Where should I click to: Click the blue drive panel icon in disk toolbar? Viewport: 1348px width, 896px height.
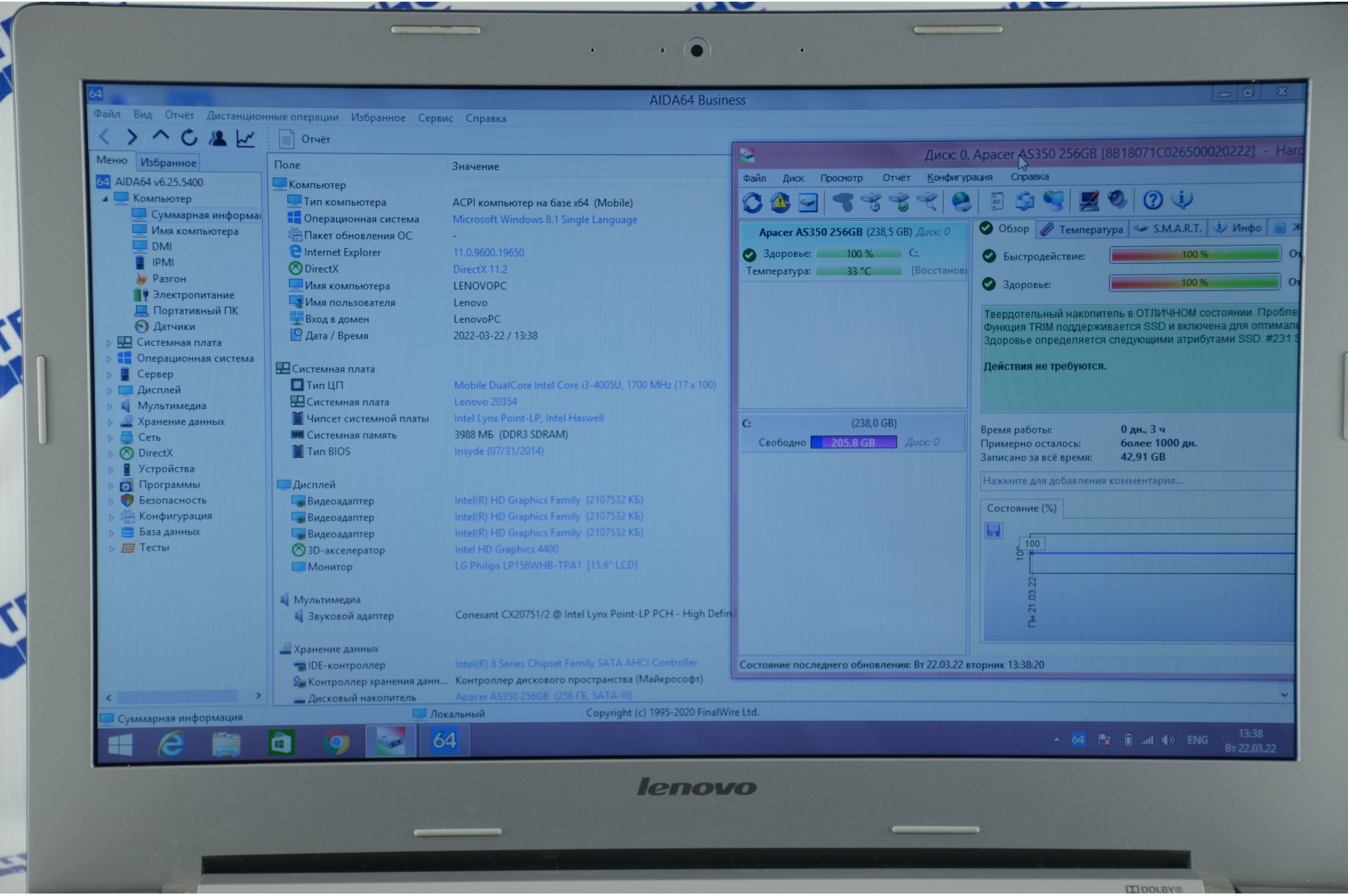(808, 202)
